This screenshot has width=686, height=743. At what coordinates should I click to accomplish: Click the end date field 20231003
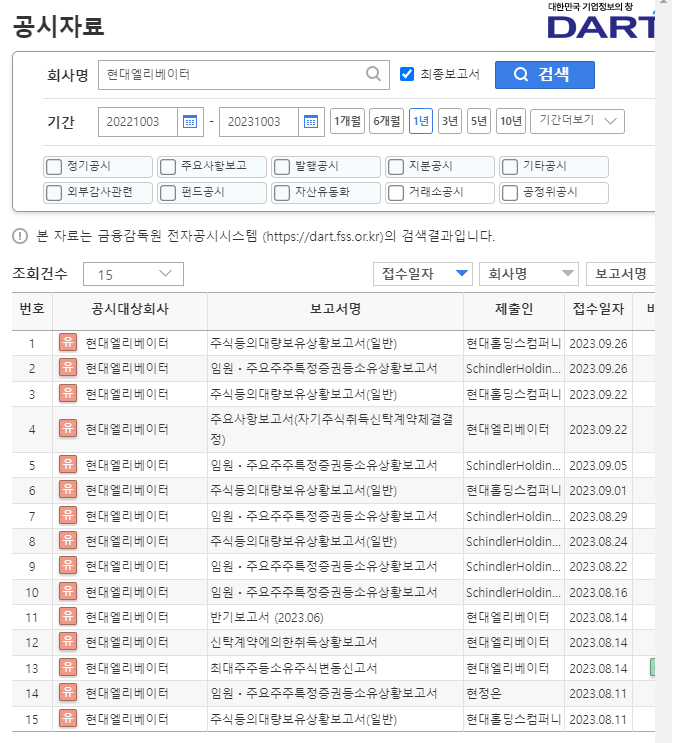click(259, 122)
